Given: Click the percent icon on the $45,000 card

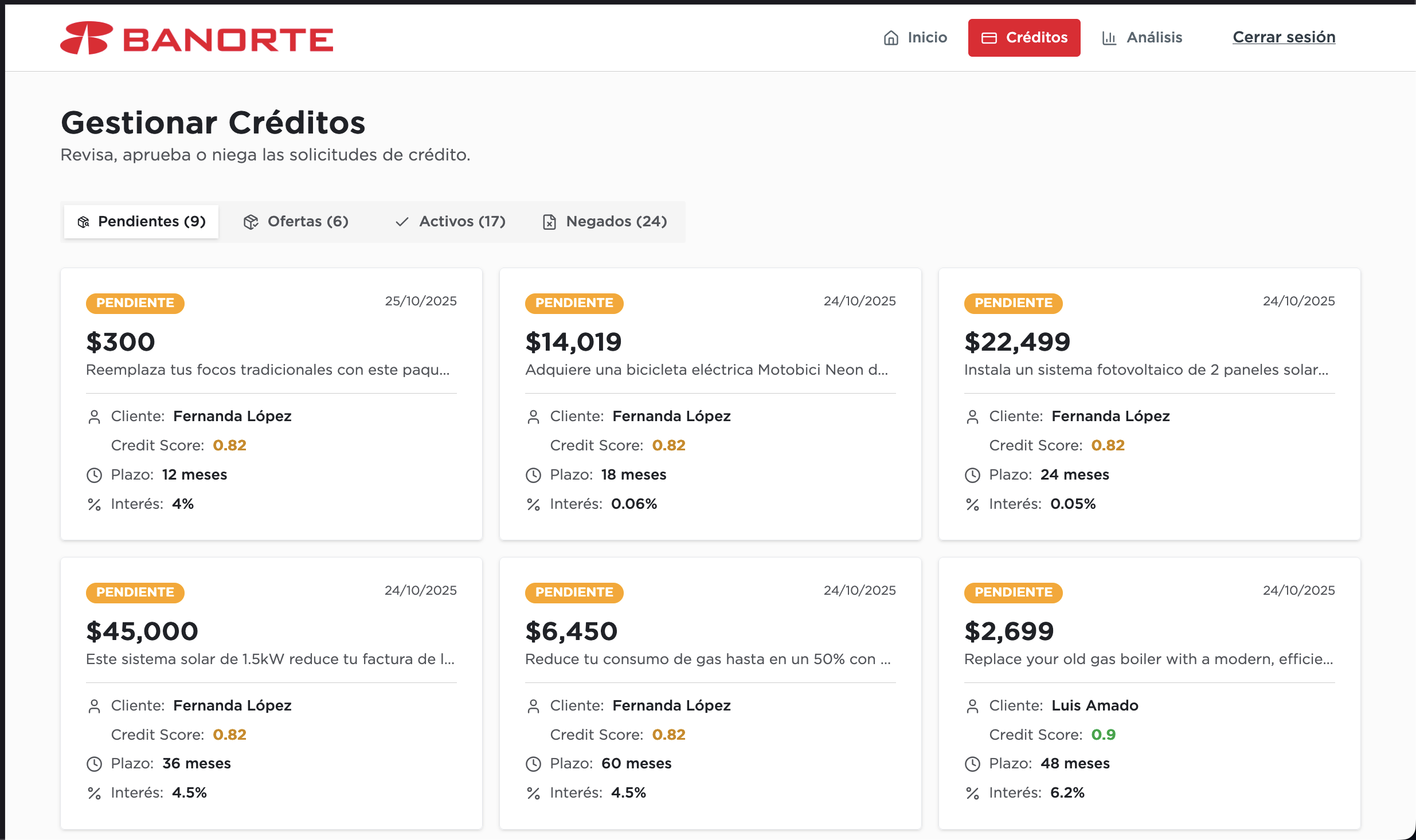Looking at the screenshot, I should coord(94,793).
